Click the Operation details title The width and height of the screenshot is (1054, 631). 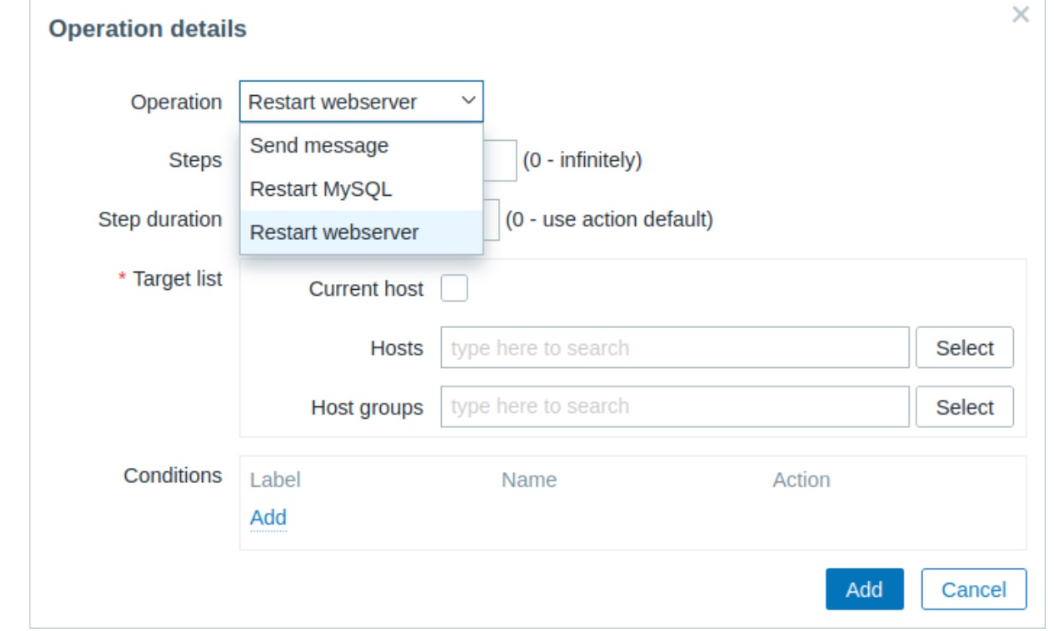coord(147,30)
